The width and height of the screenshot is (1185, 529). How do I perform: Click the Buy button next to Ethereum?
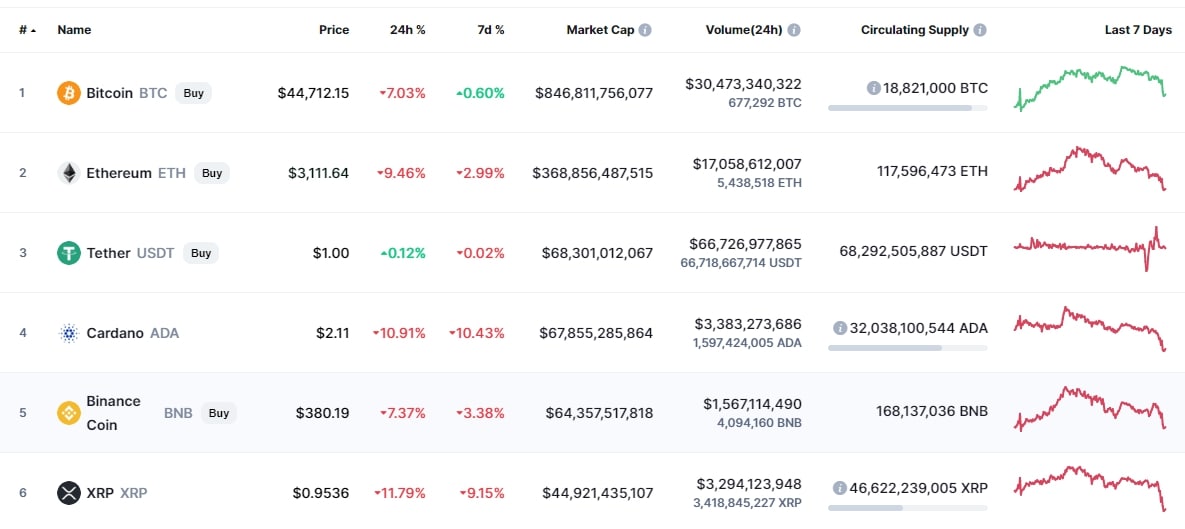212,173
